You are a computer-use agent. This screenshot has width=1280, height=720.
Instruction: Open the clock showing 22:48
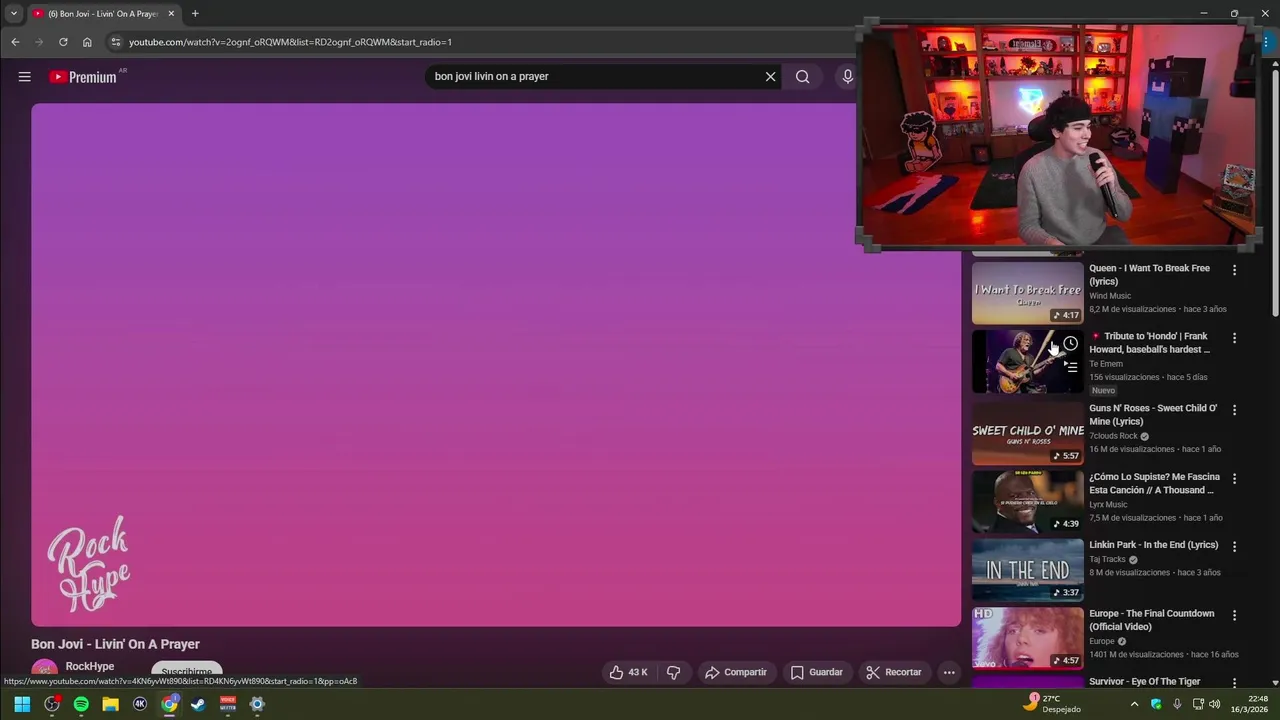(x=1250, y=704)
